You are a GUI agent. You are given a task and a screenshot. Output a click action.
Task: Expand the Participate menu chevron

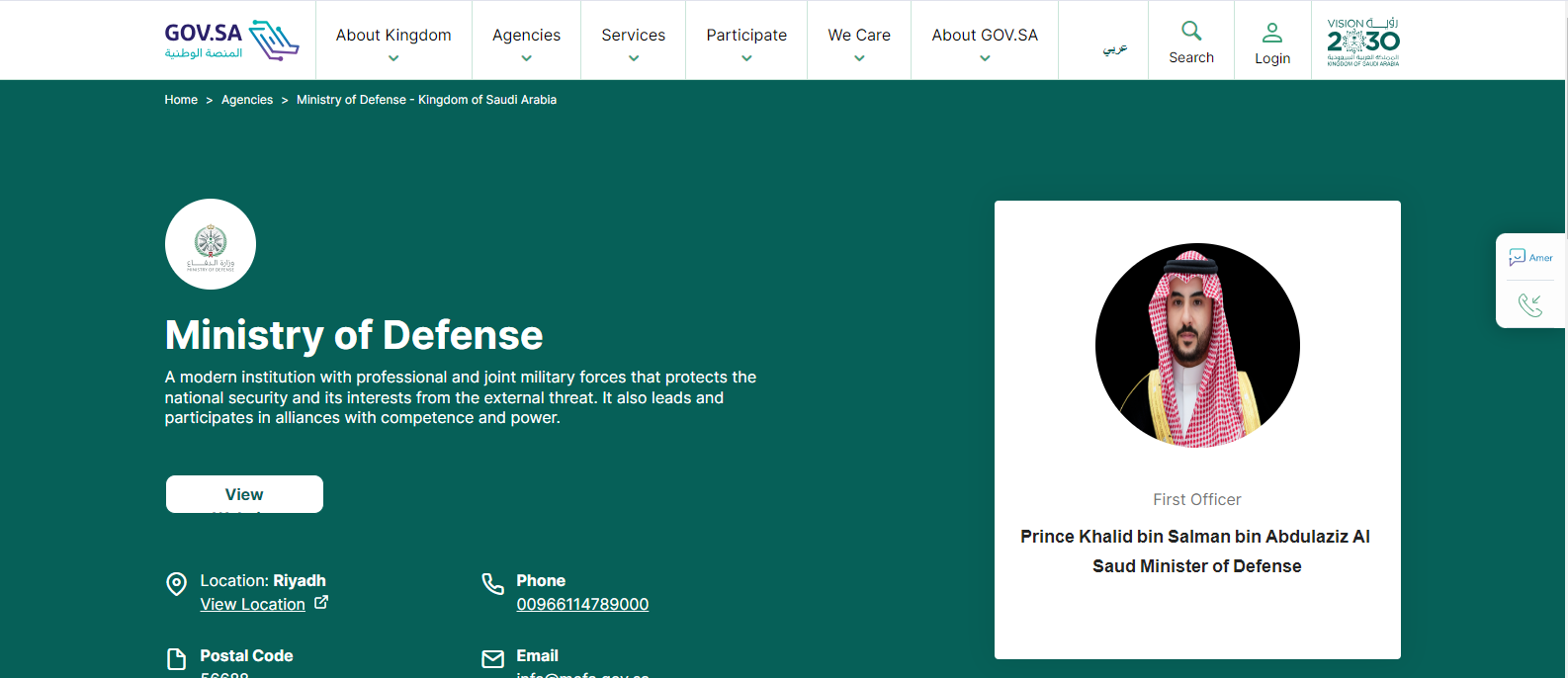[746, 58]
